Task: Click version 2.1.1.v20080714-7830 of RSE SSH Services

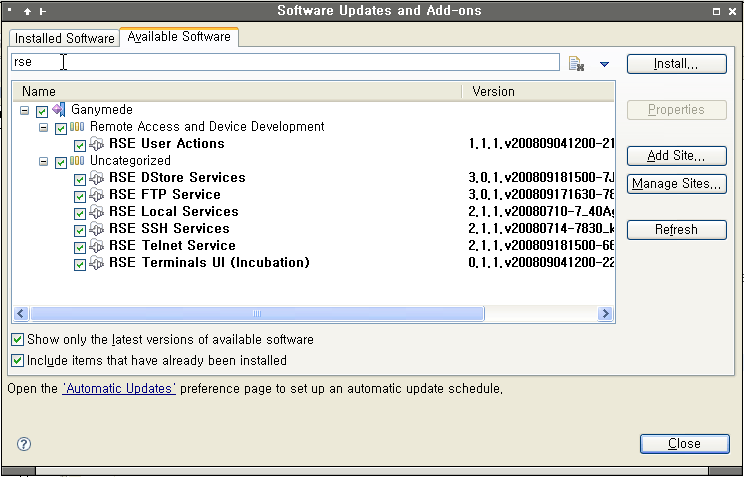Action: pos(541,229)
